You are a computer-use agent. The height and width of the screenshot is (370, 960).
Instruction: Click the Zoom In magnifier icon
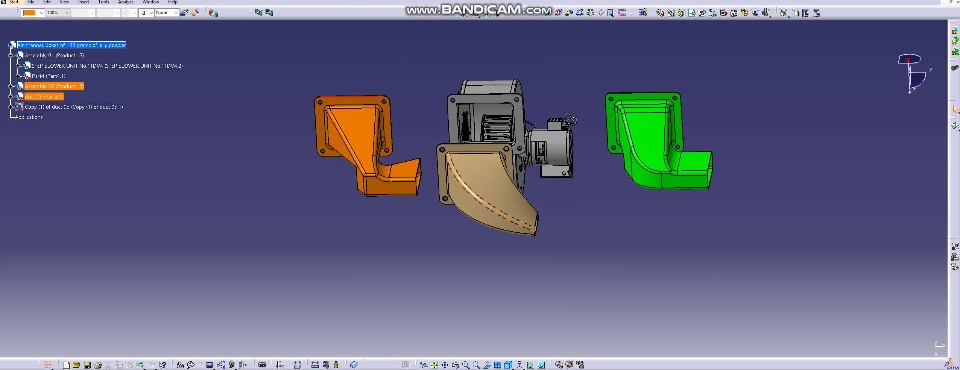[x=466, y=365]
